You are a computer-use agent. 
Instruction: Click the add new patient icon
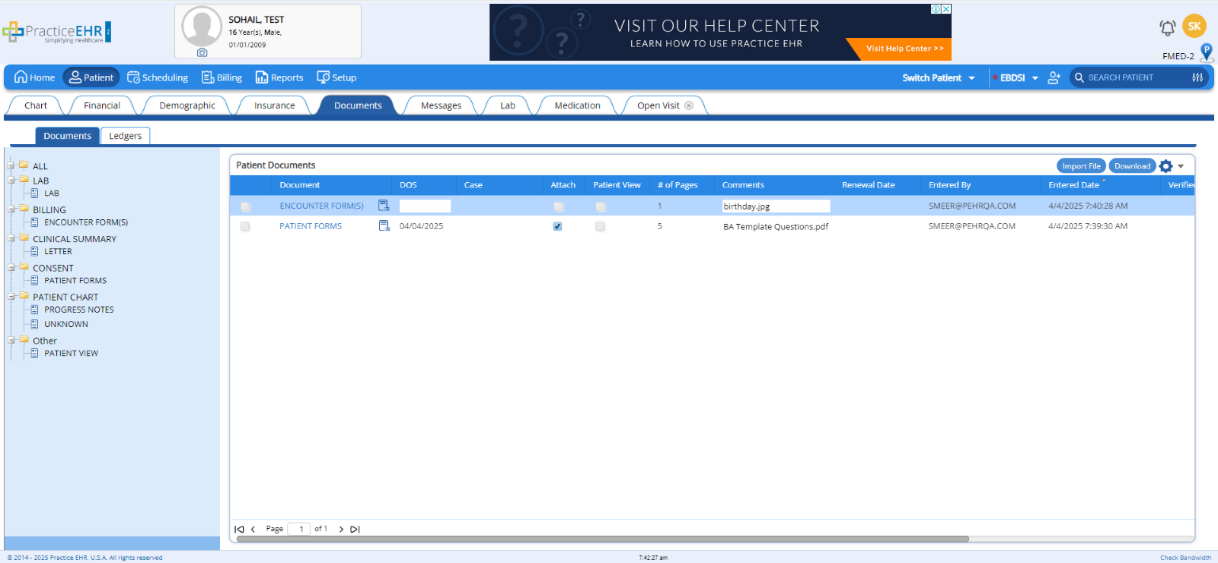click(1053, 77)
